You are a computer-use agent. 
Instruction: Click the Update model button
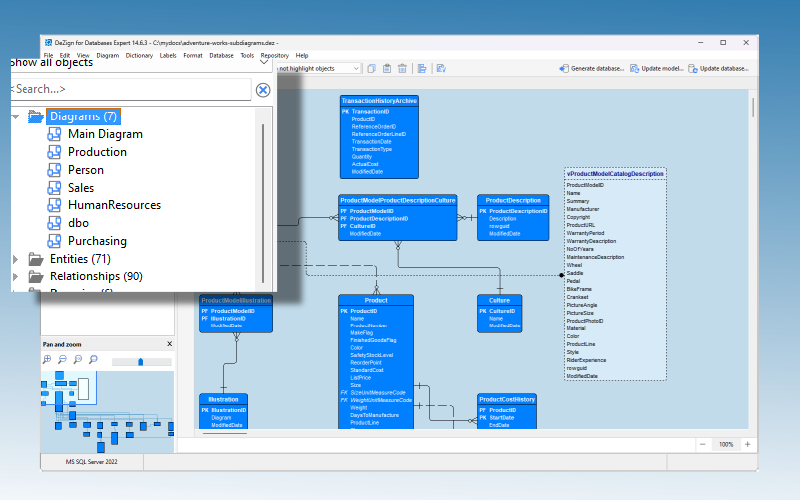coord(657,68)
